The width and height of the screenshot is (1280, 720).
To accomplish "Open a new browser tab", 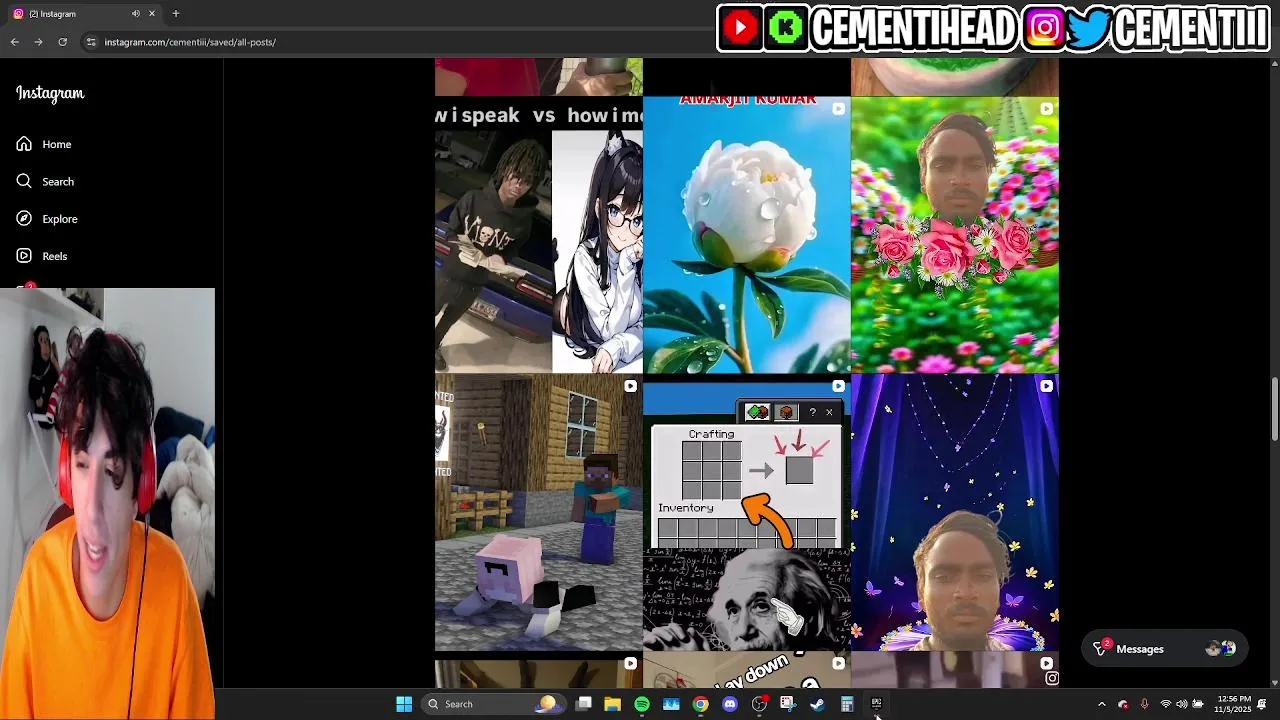I will click(x=176, y=14).
